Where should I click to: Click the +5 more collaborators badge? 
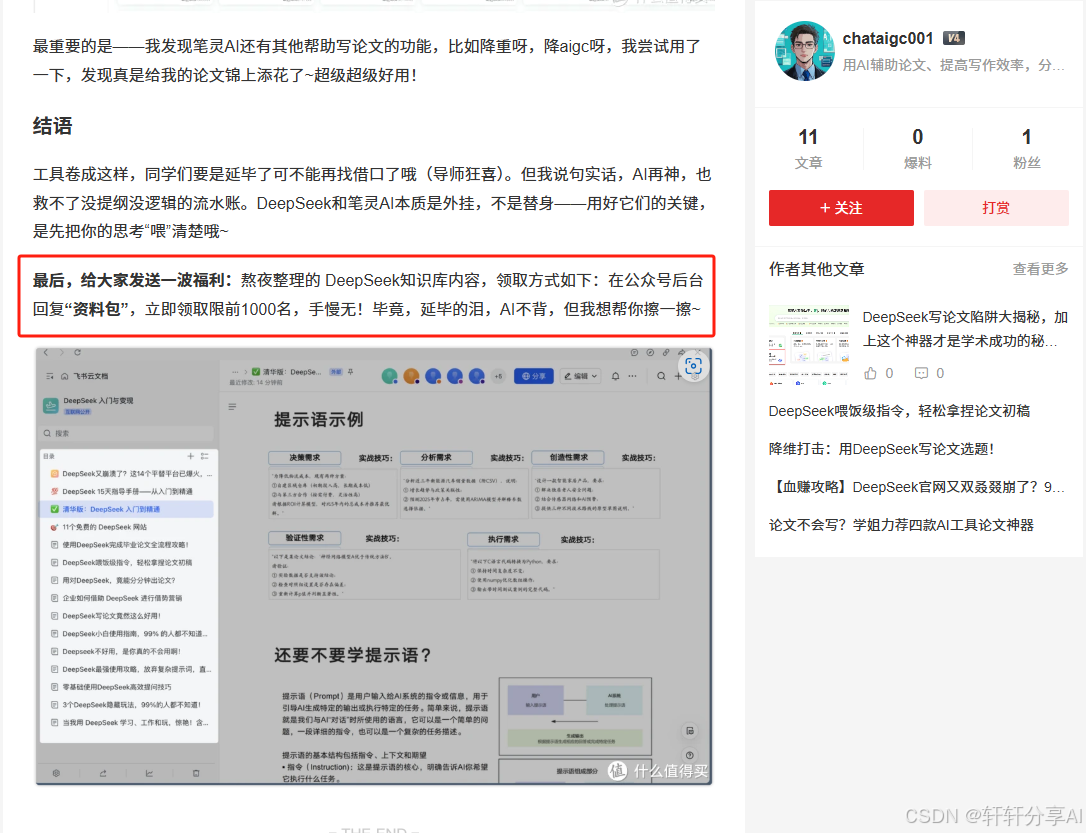click(x=498, y=376)
